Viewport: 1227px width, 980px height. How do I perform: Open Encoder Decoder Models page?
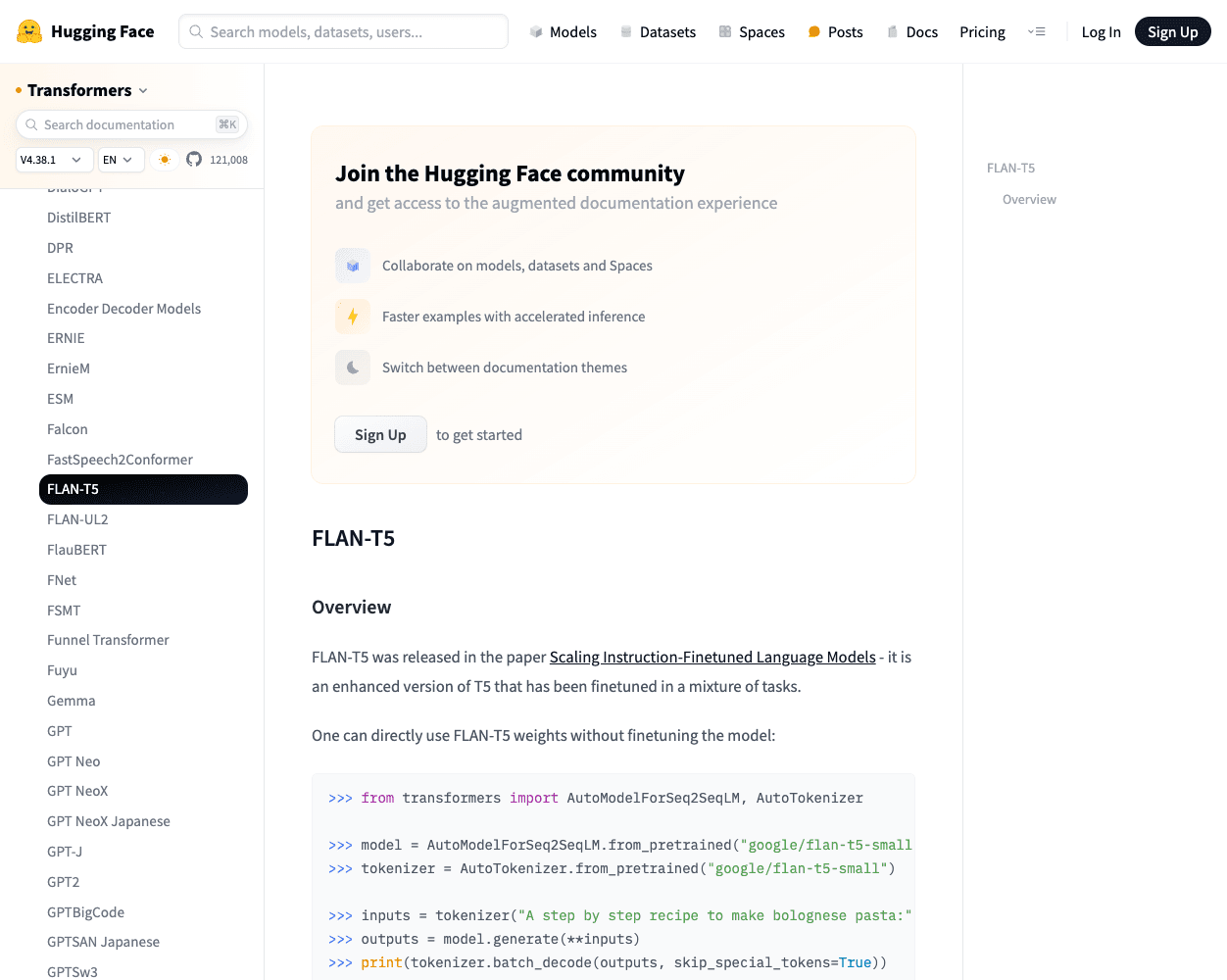coord(123,309)
